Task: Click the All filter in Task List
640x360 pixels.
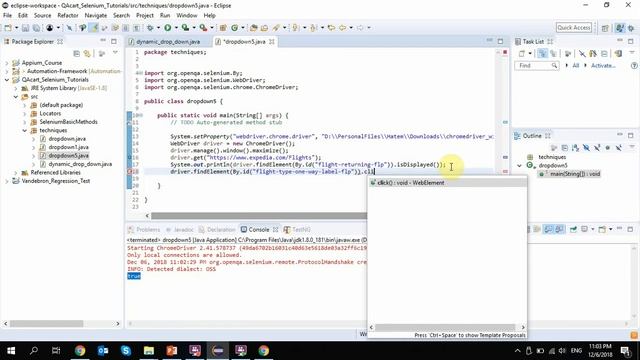Action: 576,65
